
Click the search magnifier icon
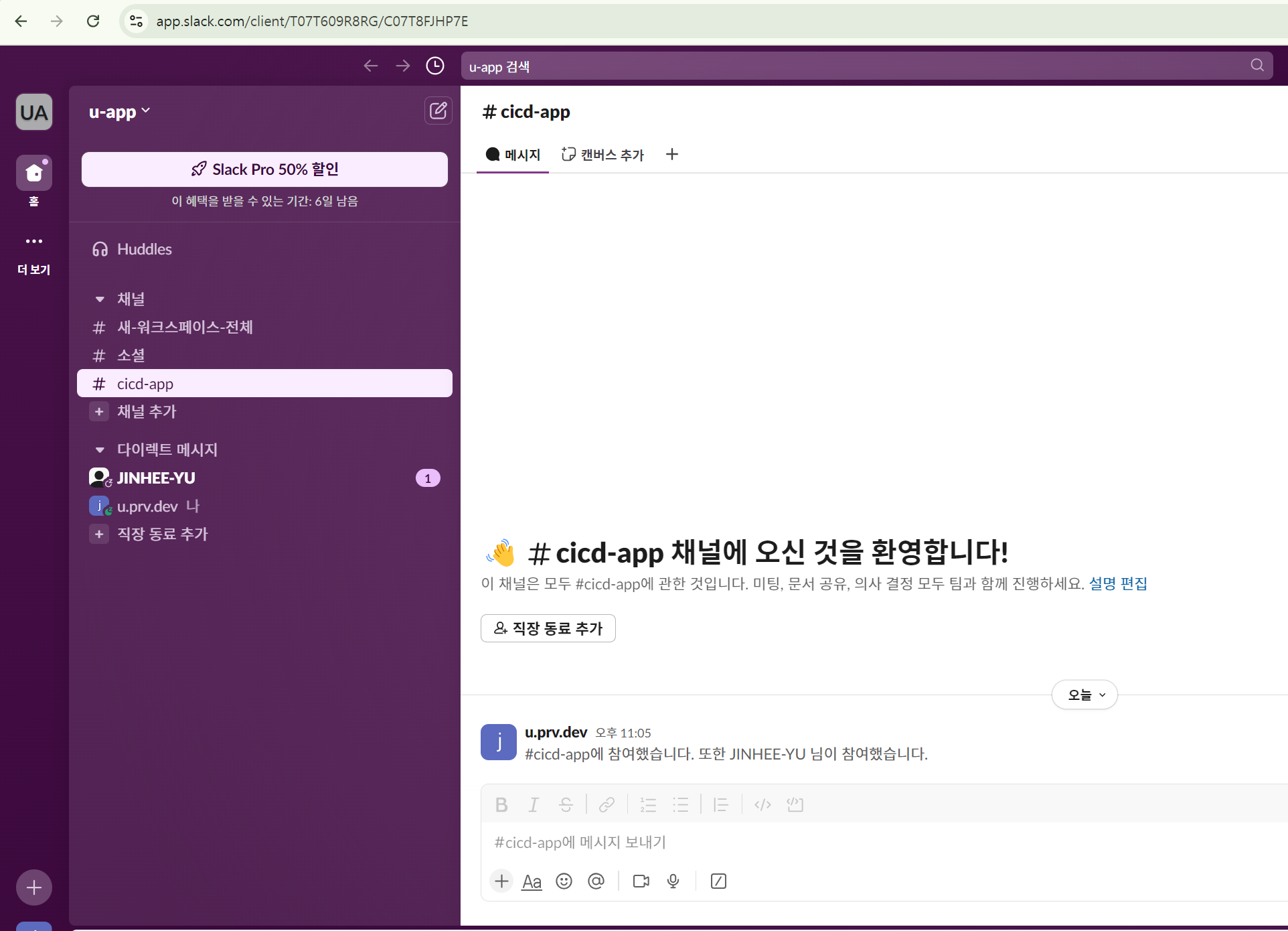click(1257, 65)
